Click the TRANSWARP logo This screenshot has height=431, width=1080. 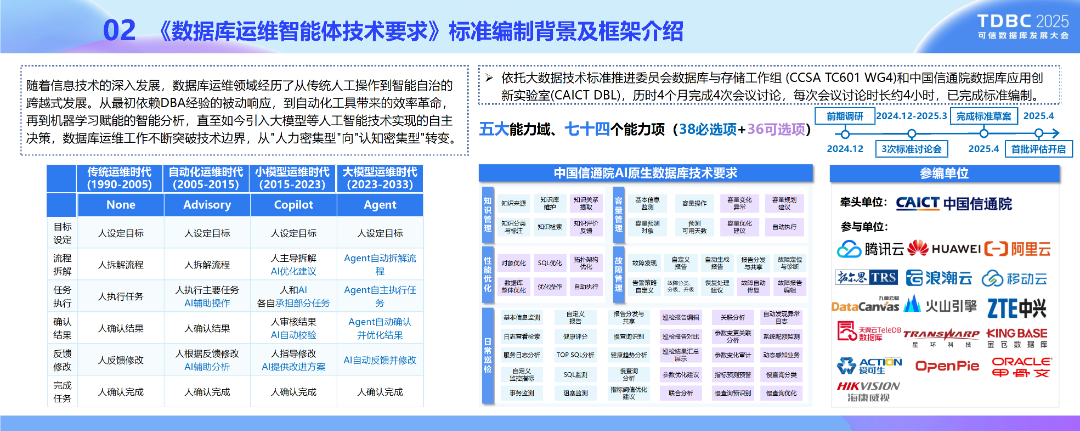pos(941,337)
